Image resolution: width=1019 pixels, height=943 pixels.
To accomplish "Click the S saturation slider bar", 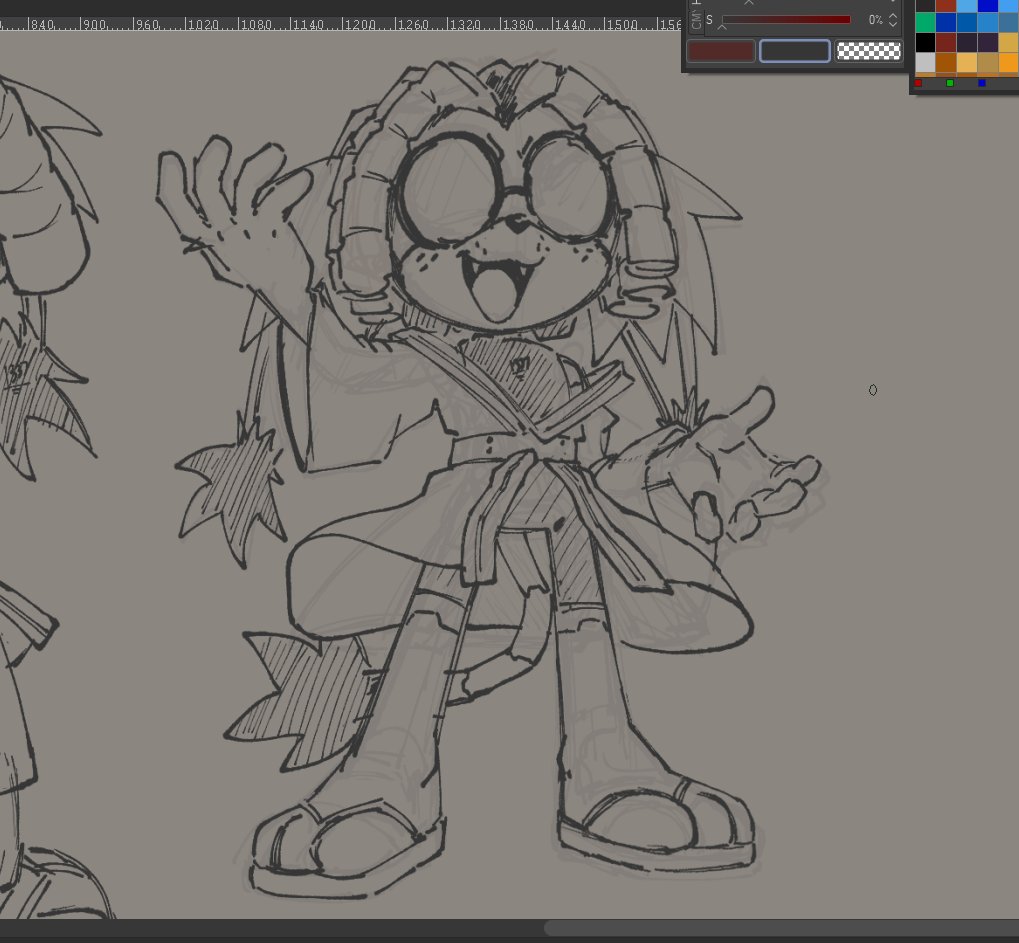I will tap(786, 19).
